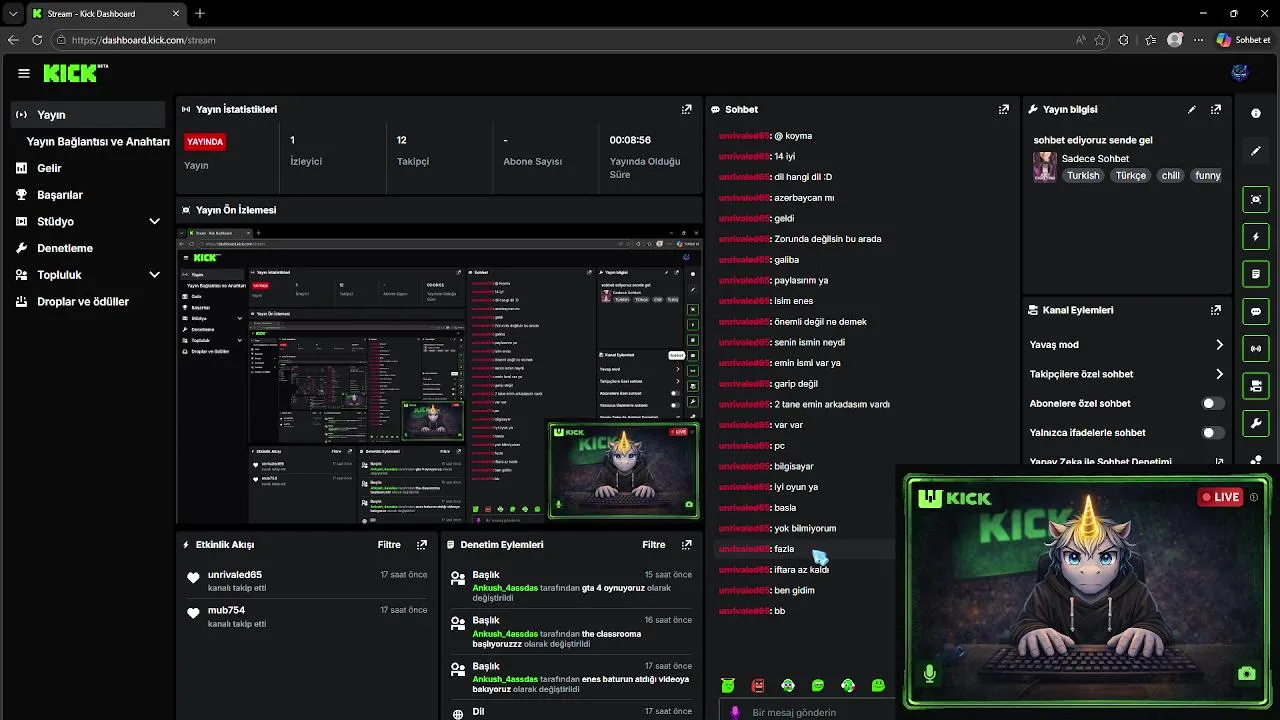Open the browser tab list dropdown
This screenshot has height=720, width=1280.
click(x=12, y=13)
